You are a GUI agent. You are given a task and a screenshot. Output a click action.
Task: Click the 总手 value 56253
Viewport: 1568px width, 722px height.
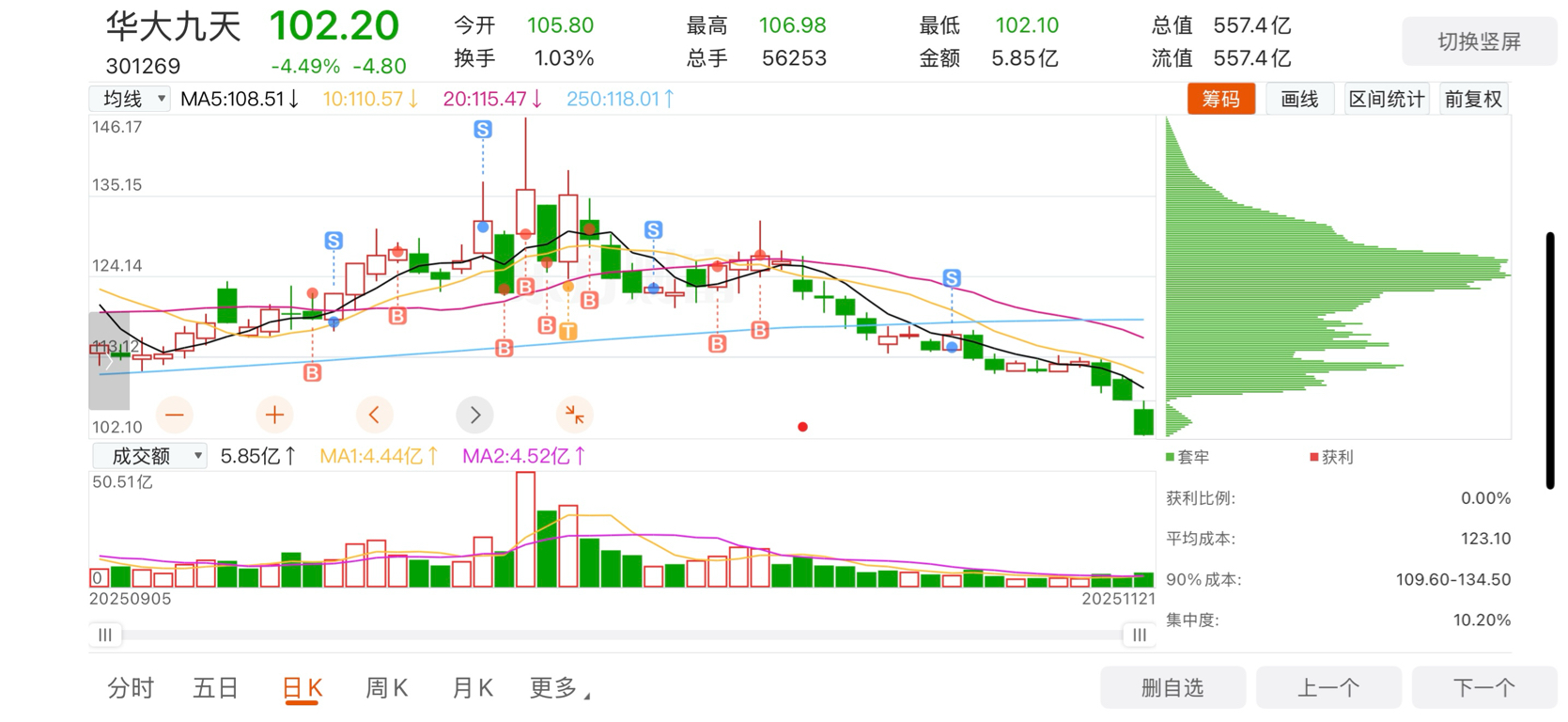[x=795, y=58]
